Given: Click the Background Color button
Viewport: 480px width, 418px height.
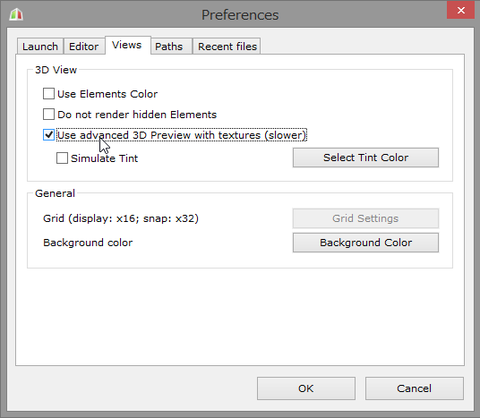Looking at the screenshot, I should point(366,242).
